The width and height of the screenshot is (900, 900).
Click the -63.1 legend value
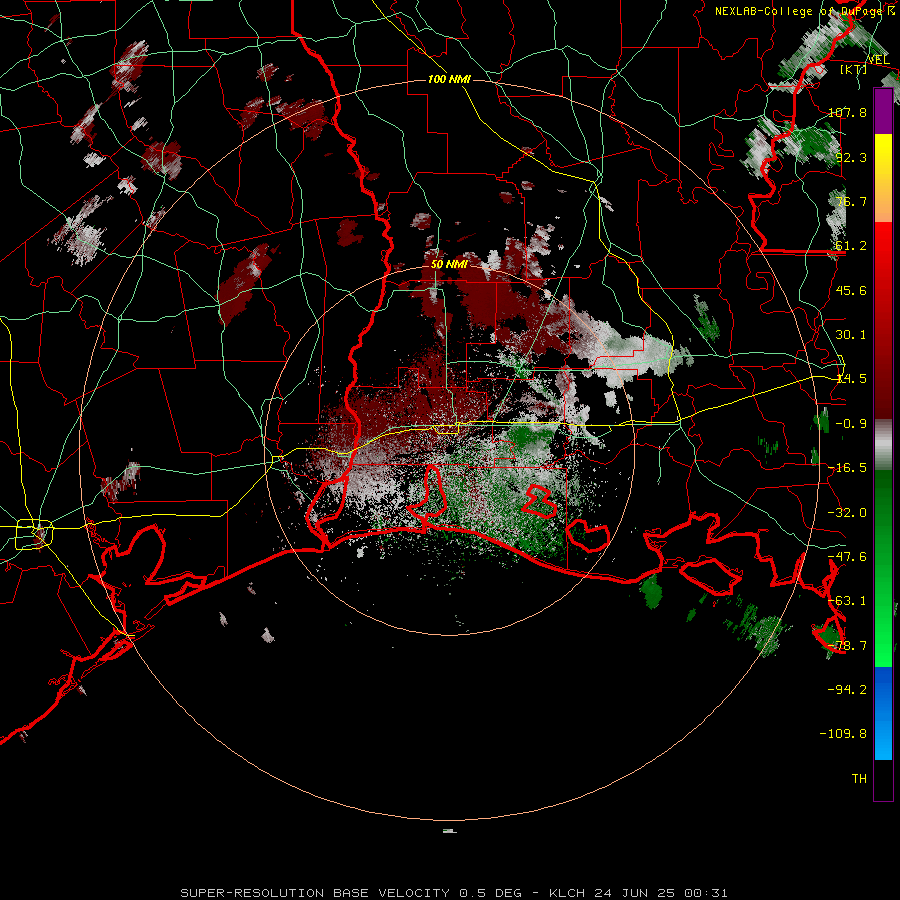(x=847, y=601)
